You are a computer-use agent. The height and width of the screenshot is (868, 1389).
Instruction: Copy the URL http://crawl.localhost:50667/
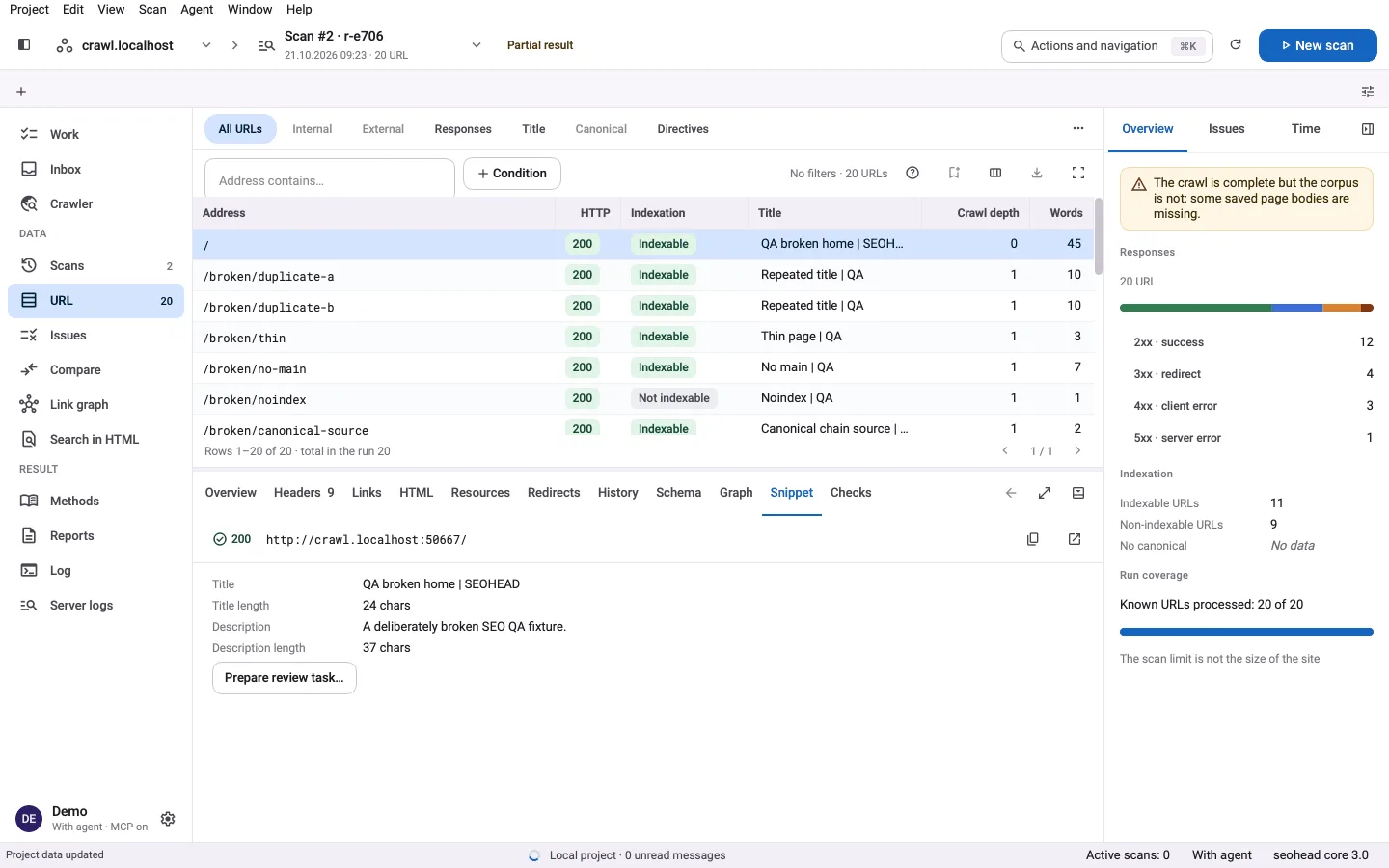coord(1033,539)
